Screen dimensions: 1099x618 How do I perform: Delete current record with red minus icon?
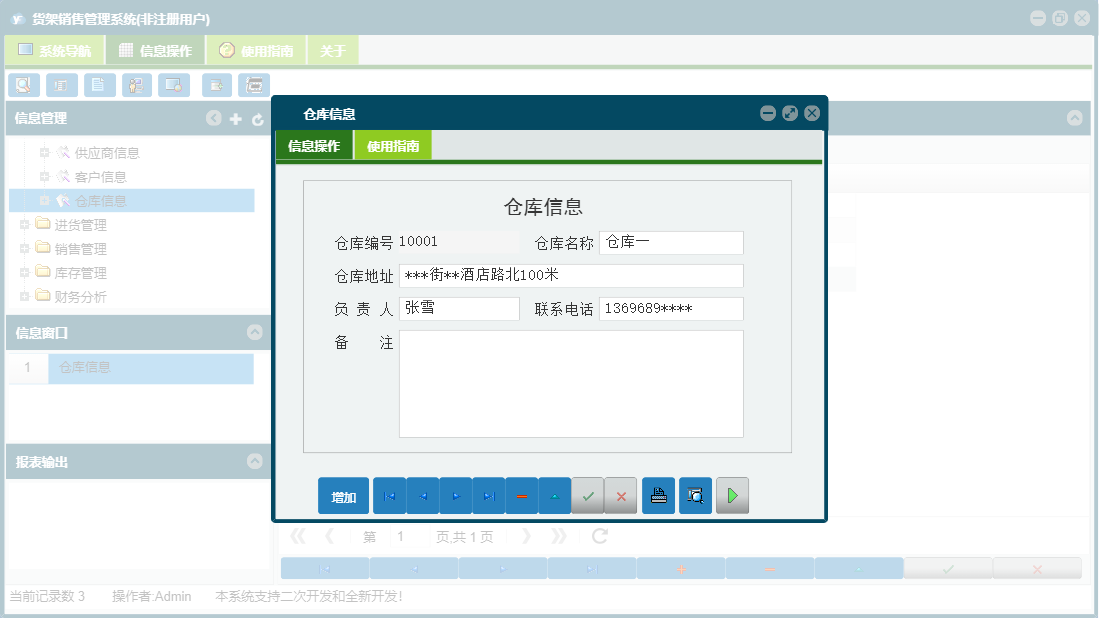521,495
